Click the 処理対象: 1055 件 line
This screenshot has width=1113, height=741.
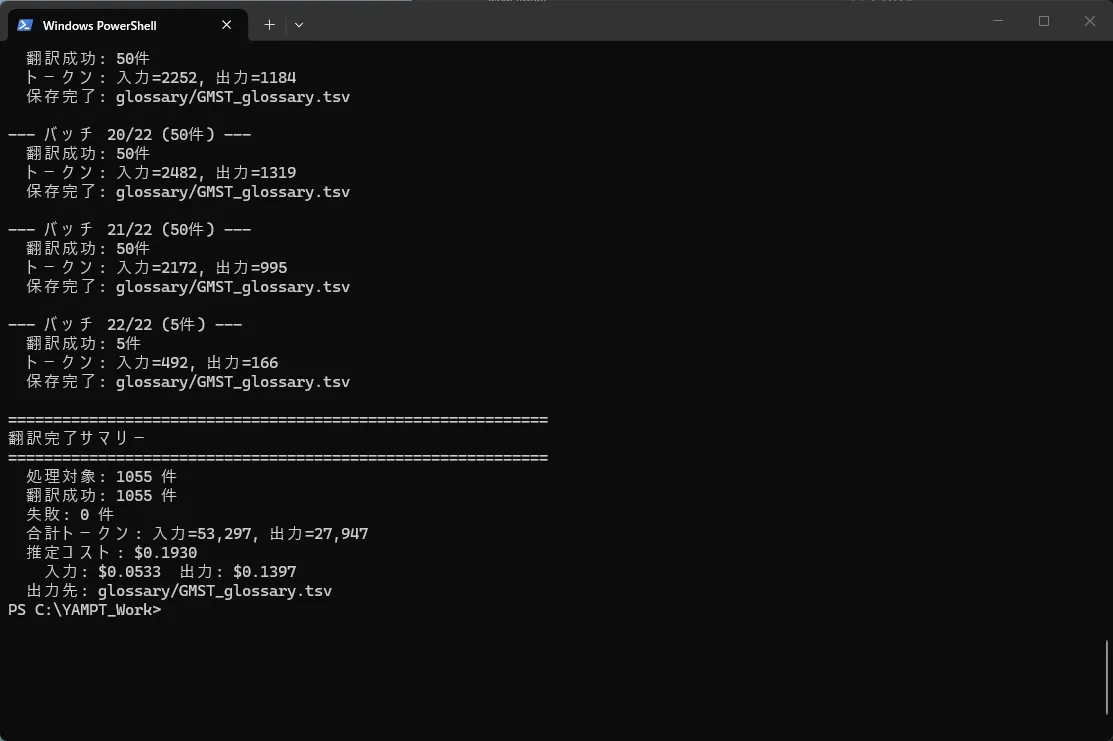pyautogui.click(x=101, y=477)
